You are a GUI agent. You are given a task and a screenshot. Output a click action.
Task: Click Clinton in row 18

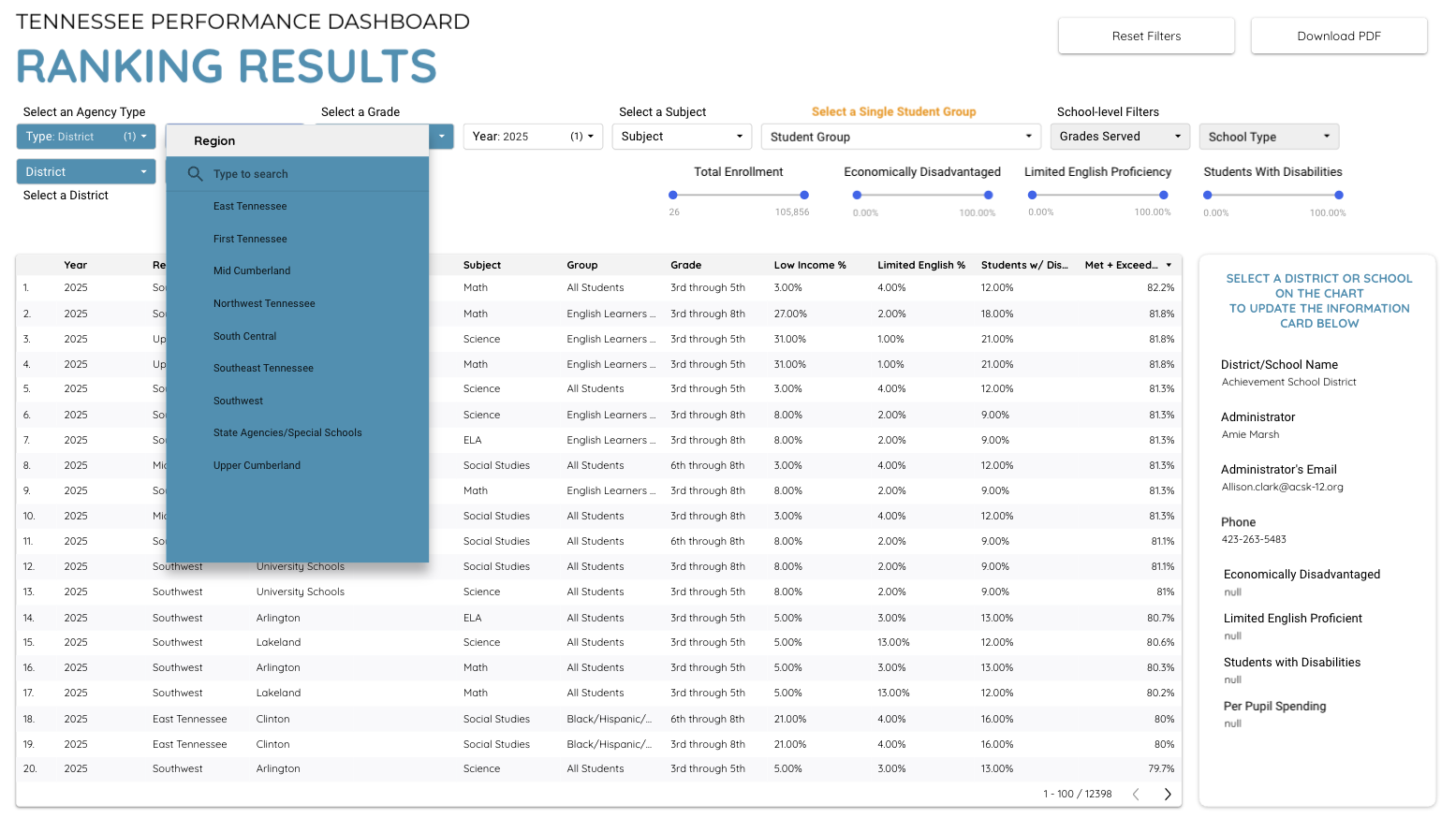coord(272,719)
